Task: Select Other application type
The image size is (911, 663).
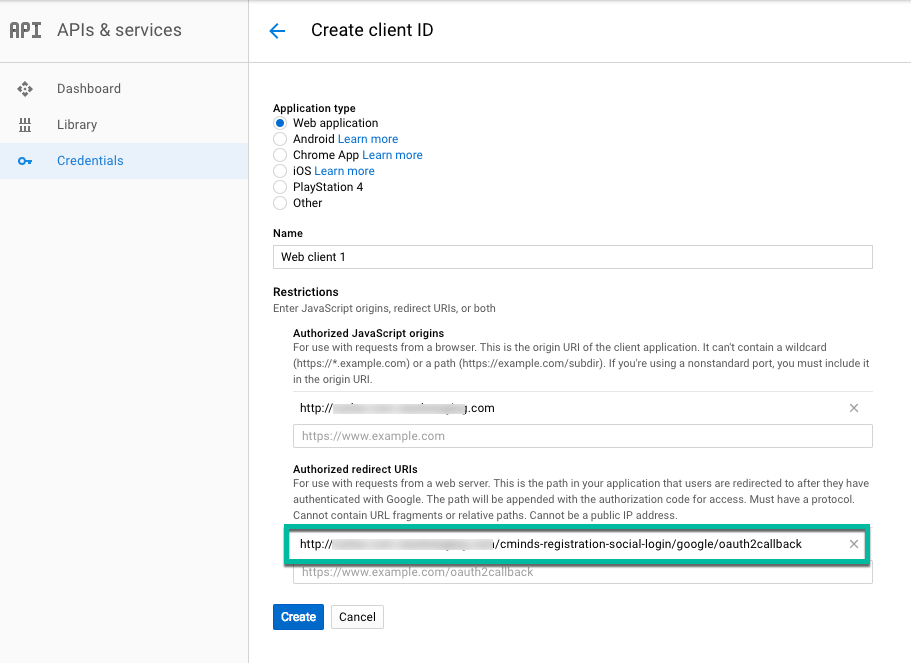Action: (280, 203)
